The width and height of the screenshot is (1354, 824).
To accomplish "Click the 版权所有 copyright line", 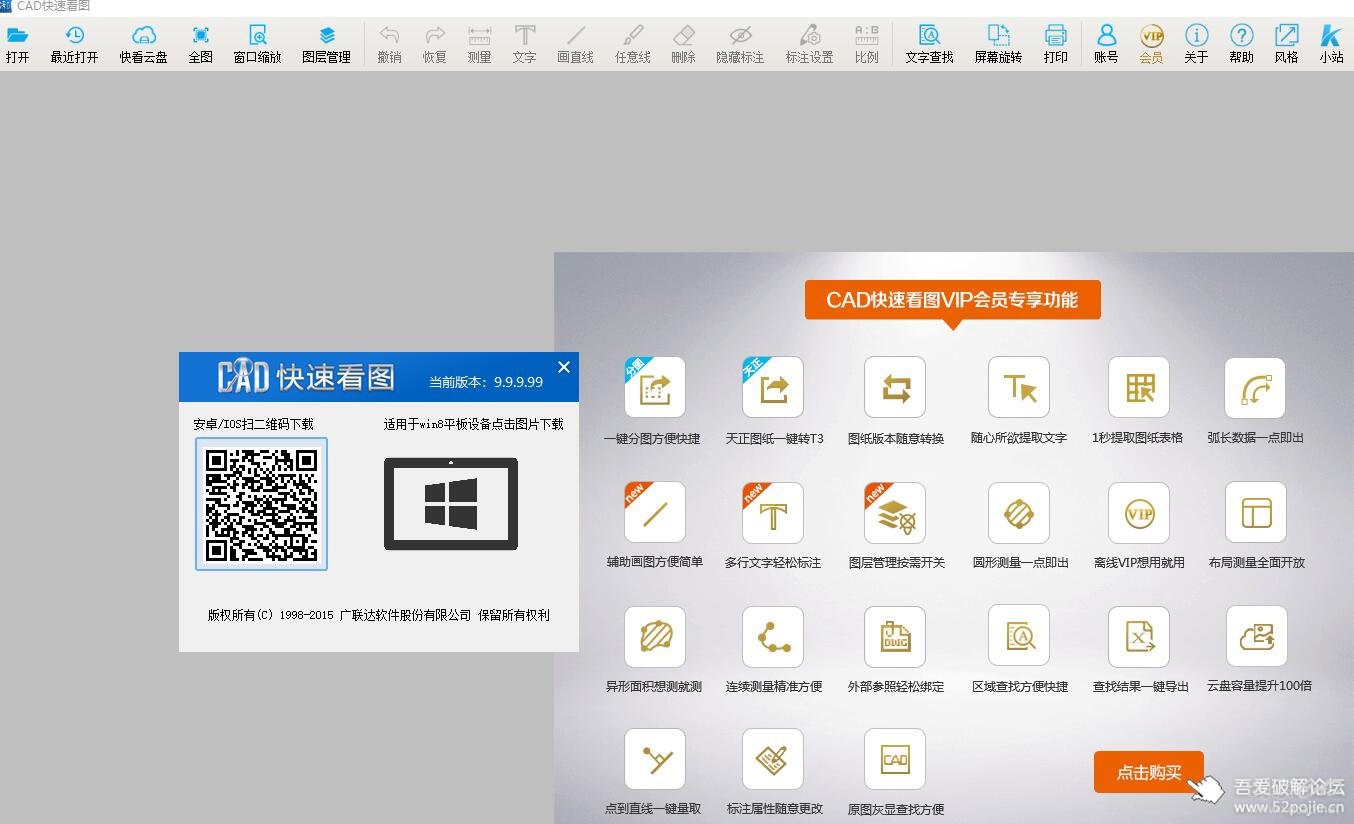I will point(378,615).
